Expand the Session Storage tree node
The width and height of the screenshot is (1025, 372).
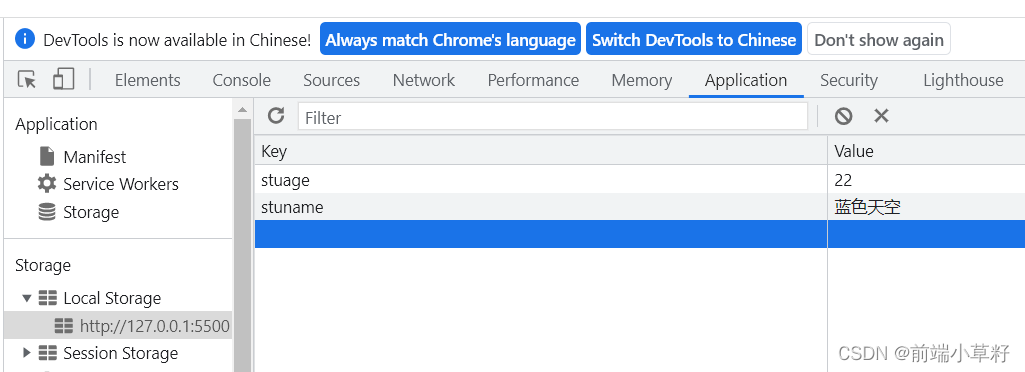pyautogui.click(x=27, y=353)
